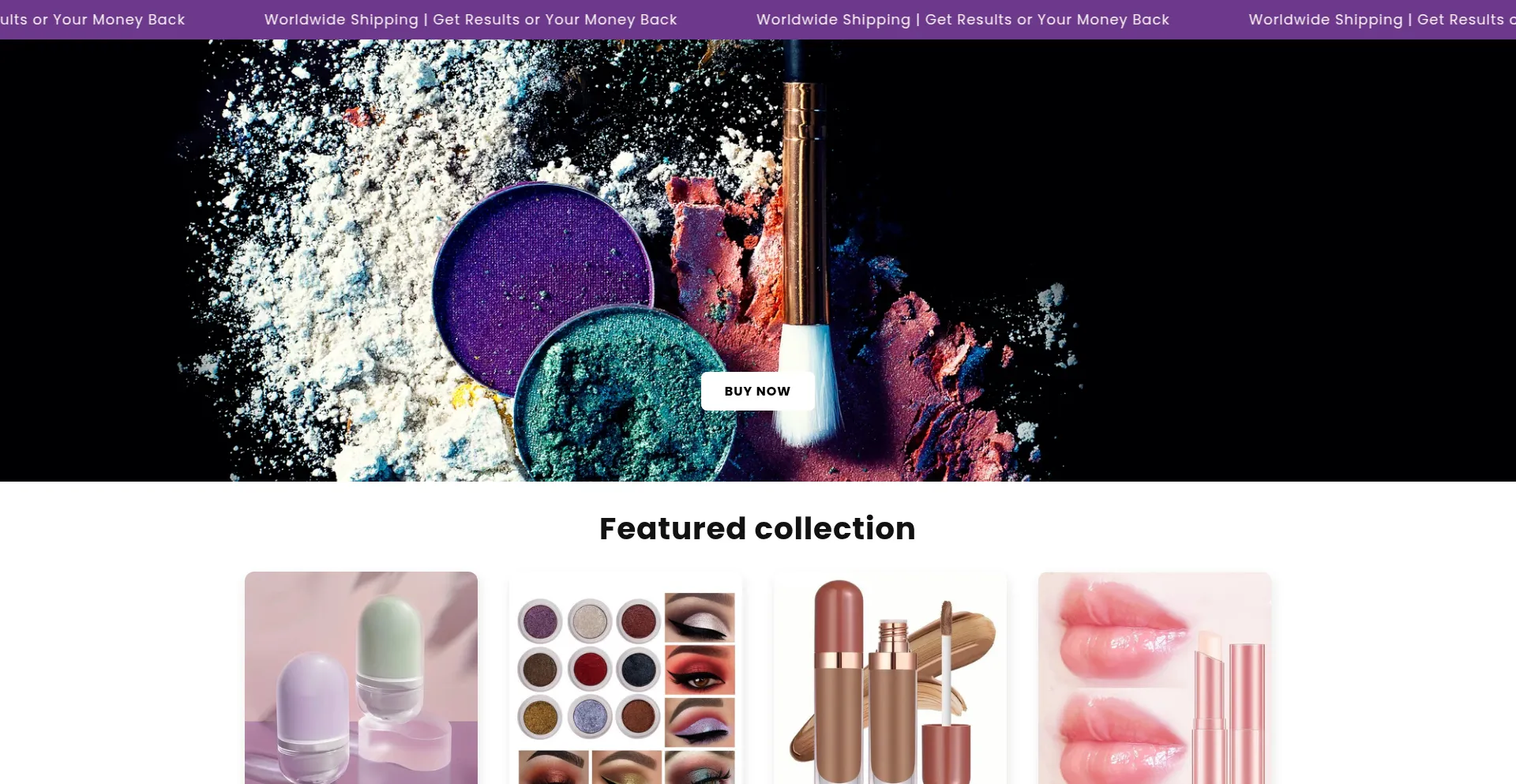Click the BUY NOW button
This screenshot has width=1516, height=784.
(x=757, y=391)
